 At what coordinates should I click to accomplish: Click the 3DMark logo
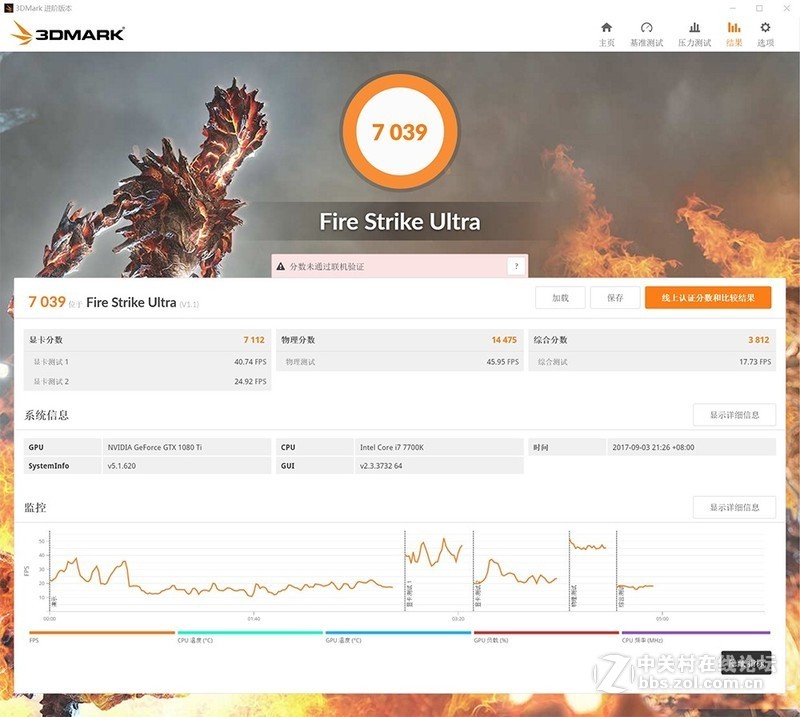[x=68, y=33]
